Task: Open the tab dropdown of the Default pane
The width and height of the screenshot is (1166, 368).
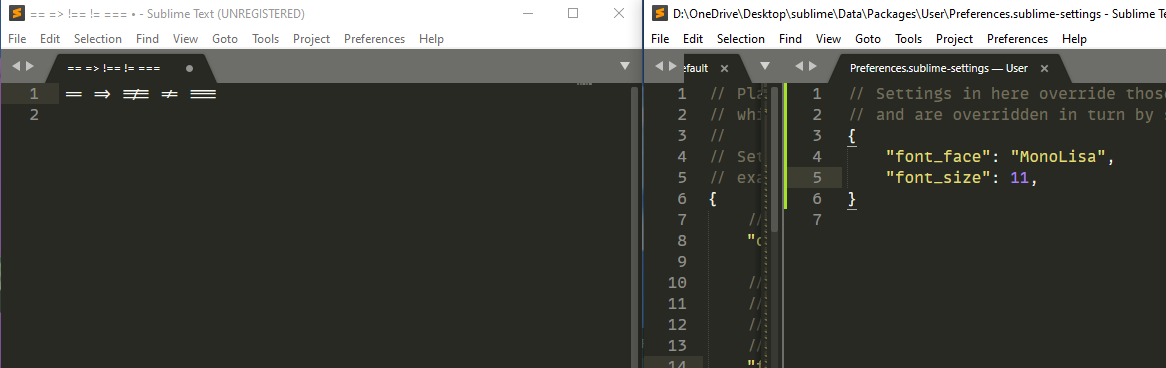Action: 764,66
